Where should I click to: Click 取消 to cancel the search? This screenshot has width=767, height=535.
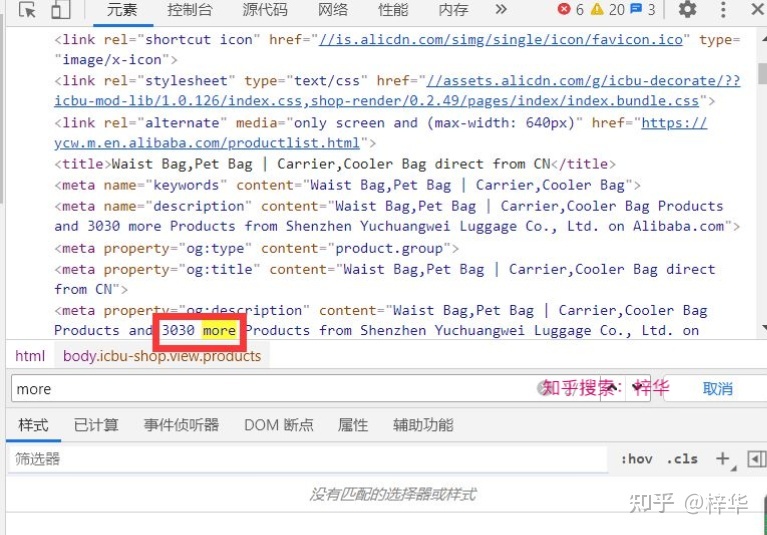(x=717, y=389)
